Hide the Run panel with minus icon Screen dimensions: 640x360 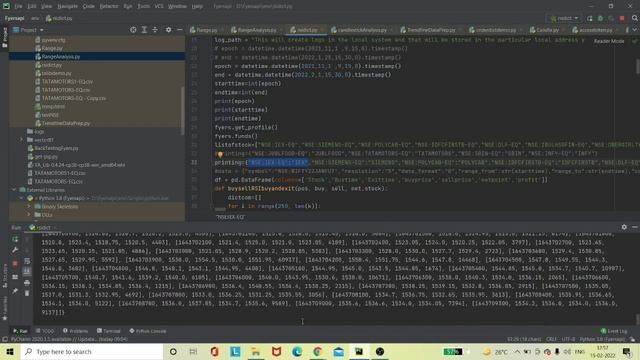coord(635,227)
